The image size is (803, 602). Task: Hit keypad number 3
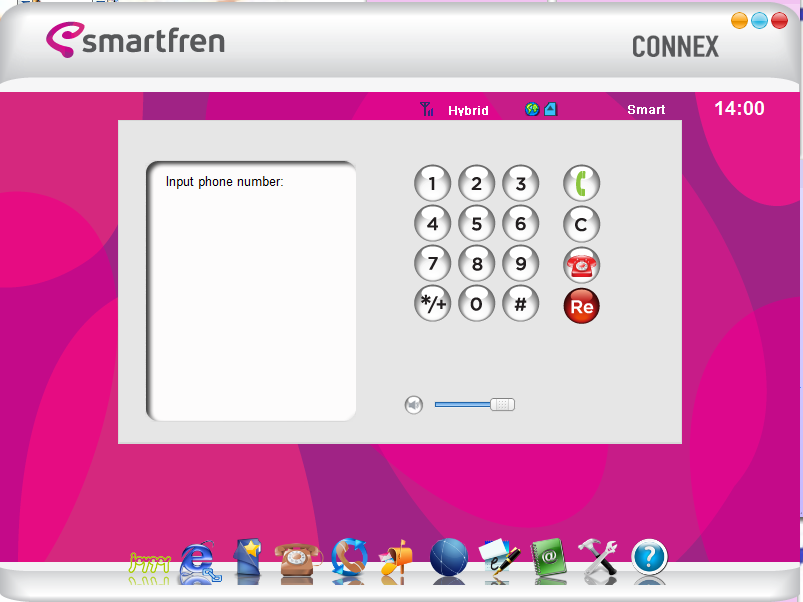pyautogui.click(x=520, y=183)
